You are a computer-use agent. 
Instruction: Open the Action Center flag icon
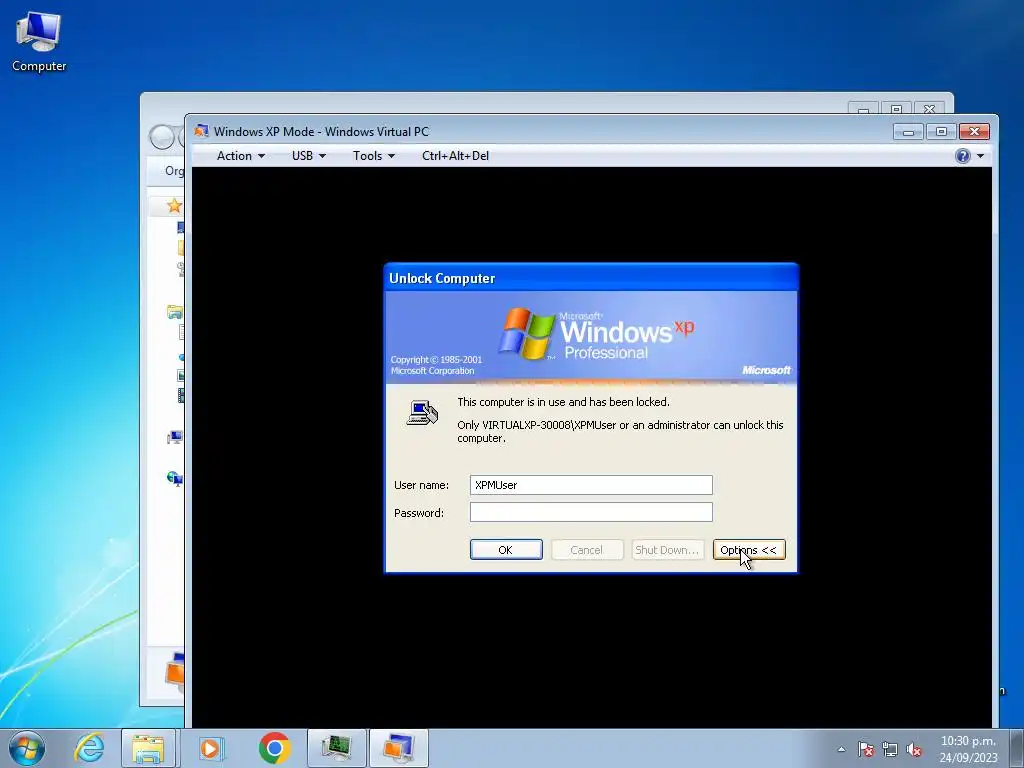[x=865, y=749]
